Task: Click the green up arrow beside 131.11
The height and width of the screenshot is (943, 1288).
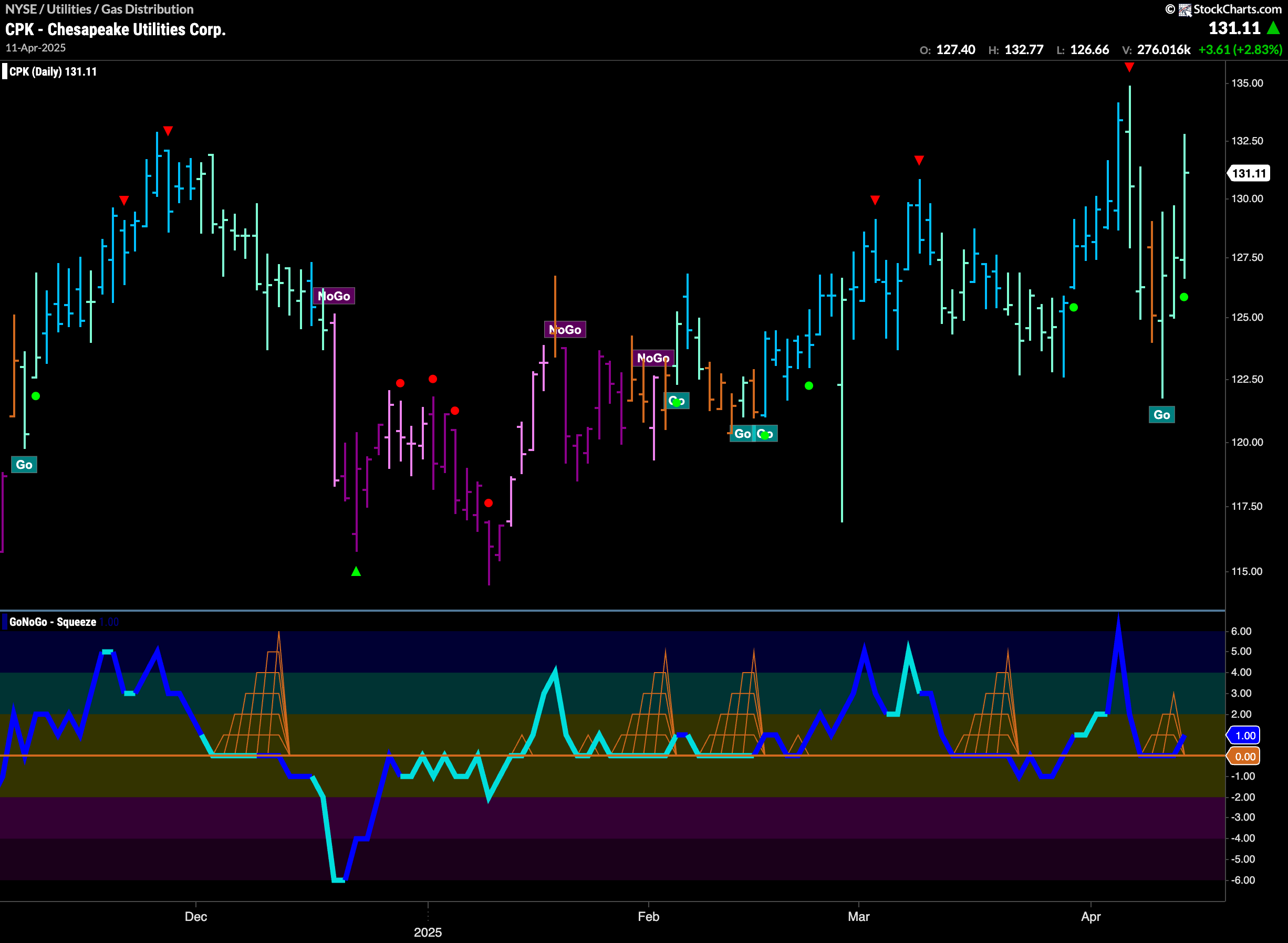Action: coord(1273,27)
